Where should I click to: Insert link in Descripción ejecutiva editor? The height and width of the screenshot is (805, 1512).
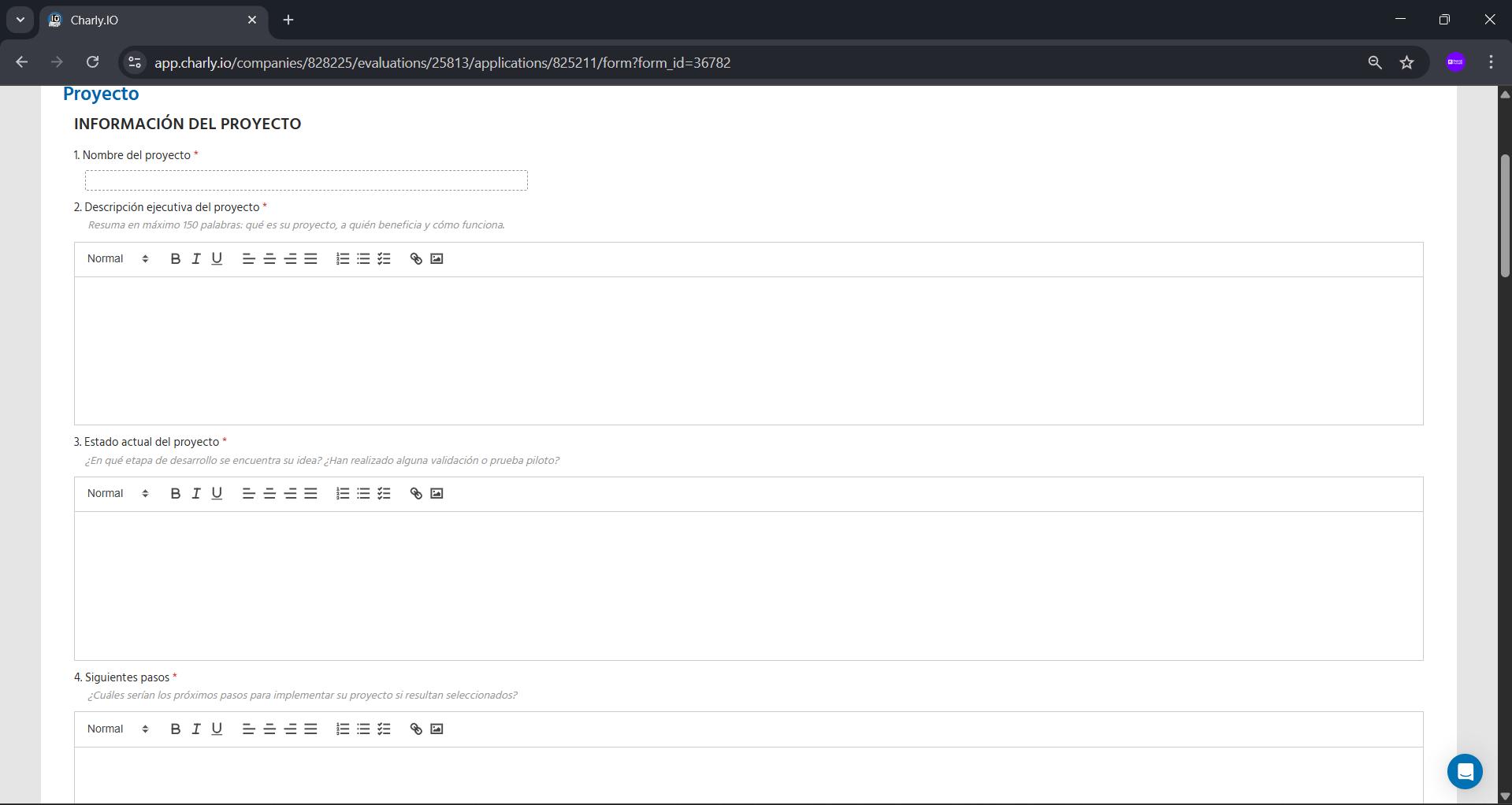click(x=416, y=258)
